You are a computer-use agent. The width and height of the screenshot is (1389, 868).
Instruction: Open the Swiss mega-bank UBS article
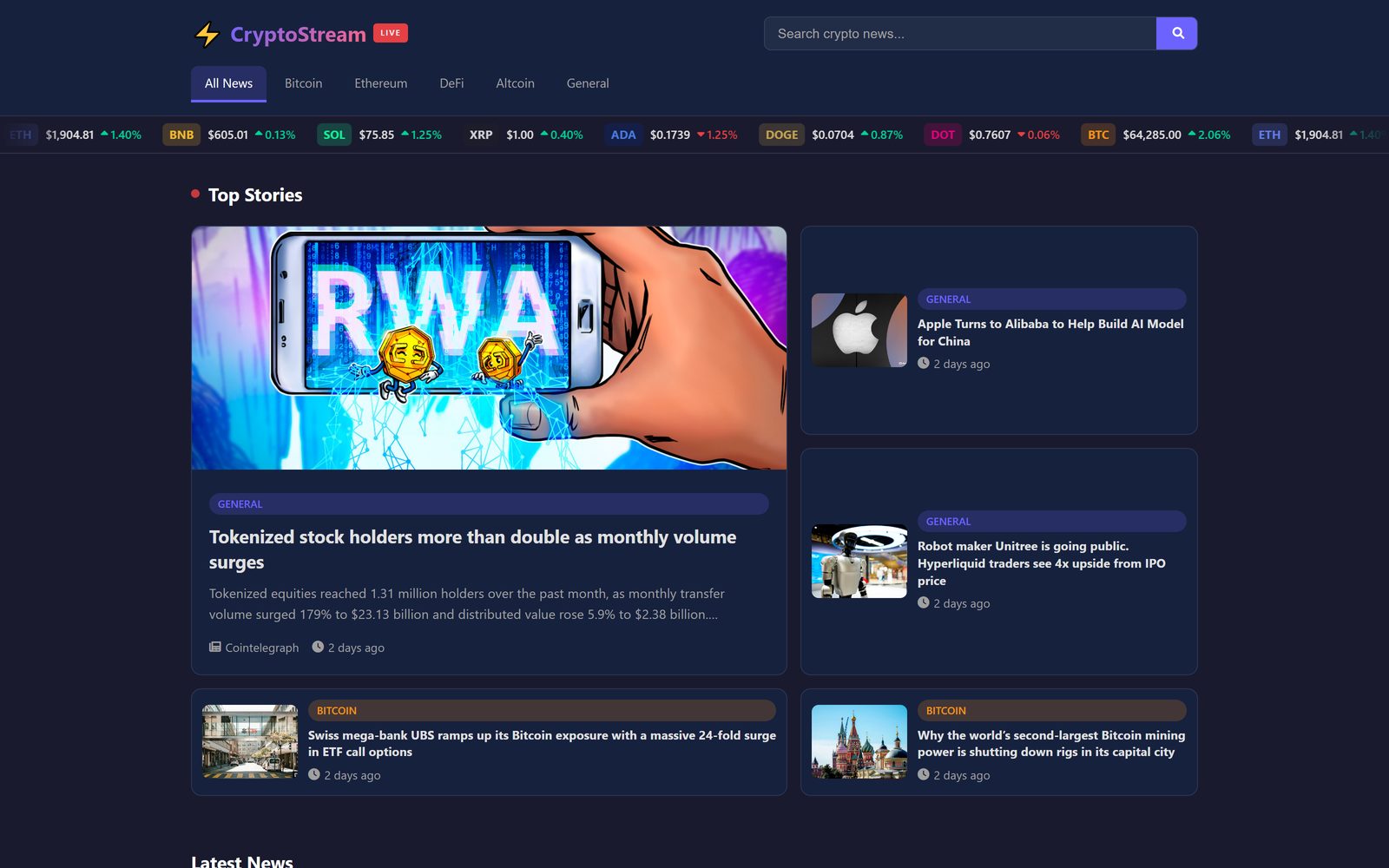[542, 743]
